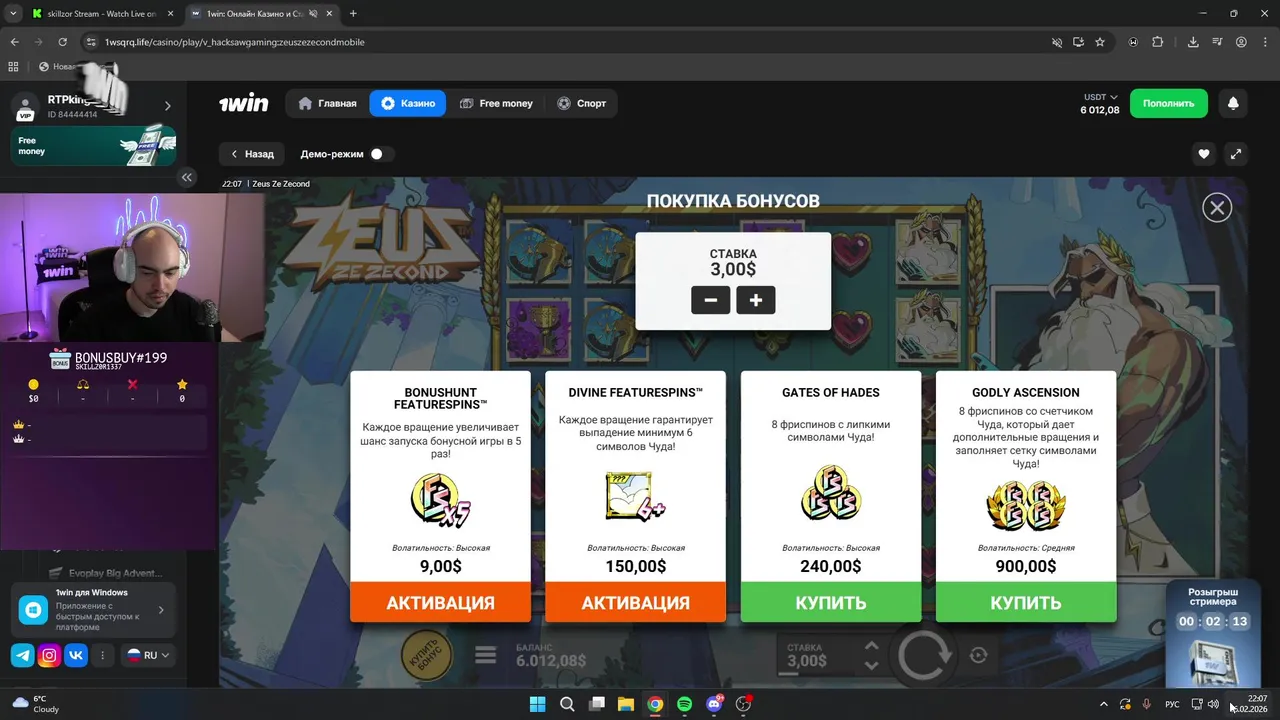This screenshot has width=1280, height=720.
Task: Open the Chrome profile icon
Action: pyautogui.click(x=1241, y=42)
